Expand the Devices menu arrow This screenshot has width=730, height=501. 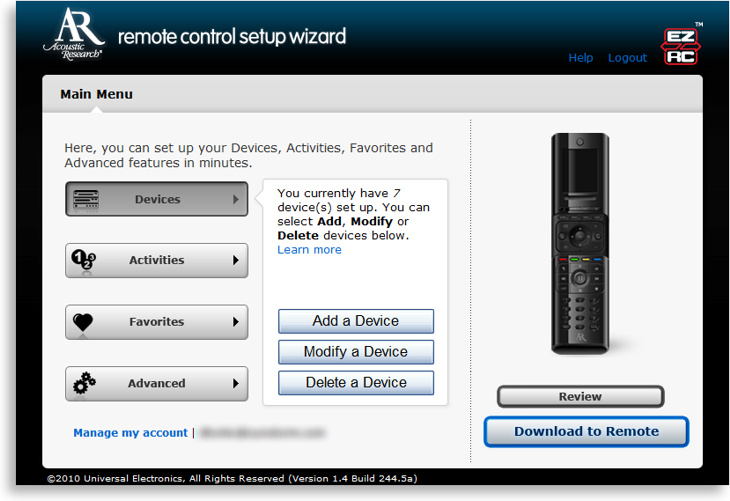tap(236, 199)
